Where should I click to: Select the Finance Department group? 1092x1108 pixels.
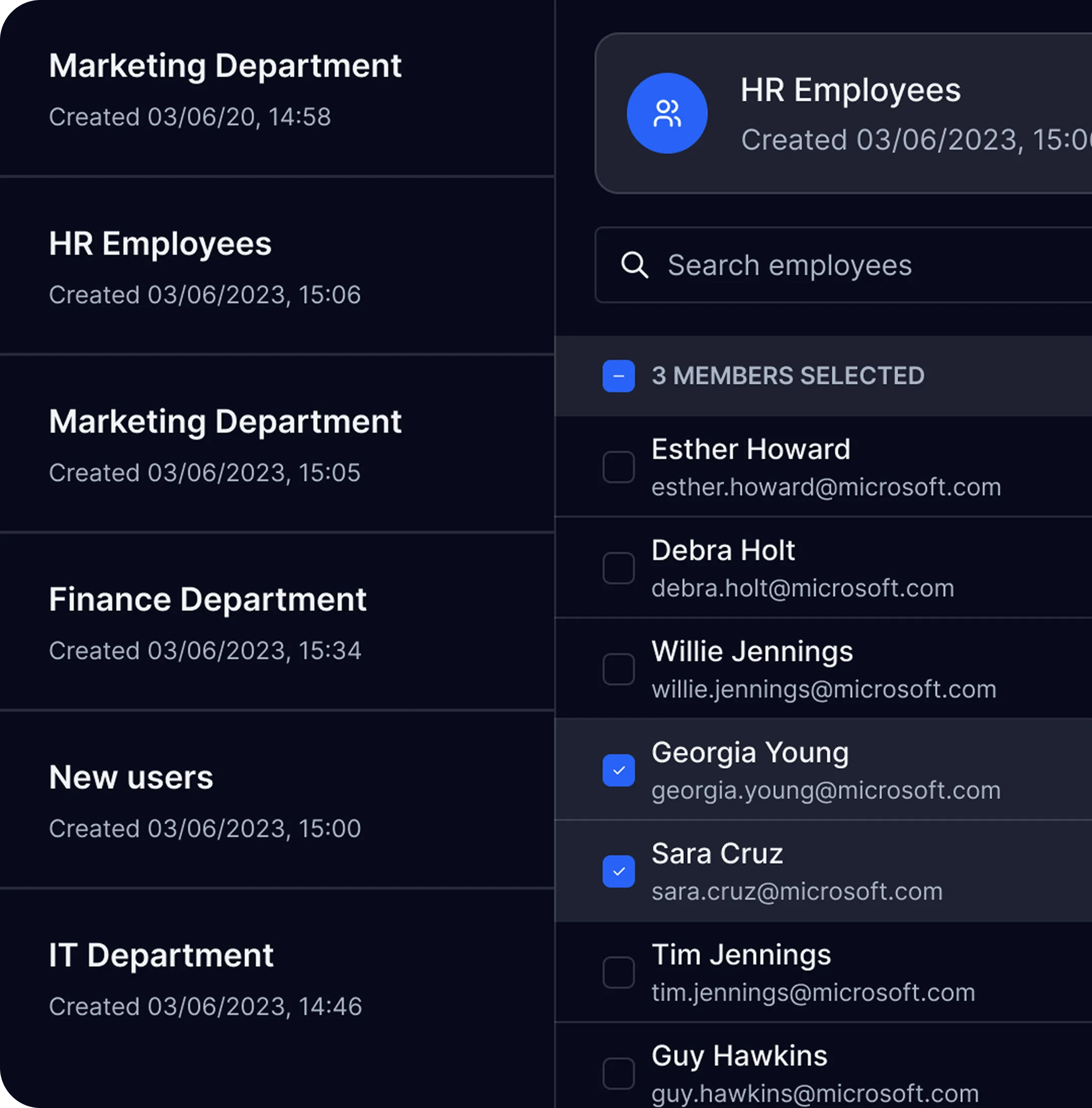click(208, 622)
